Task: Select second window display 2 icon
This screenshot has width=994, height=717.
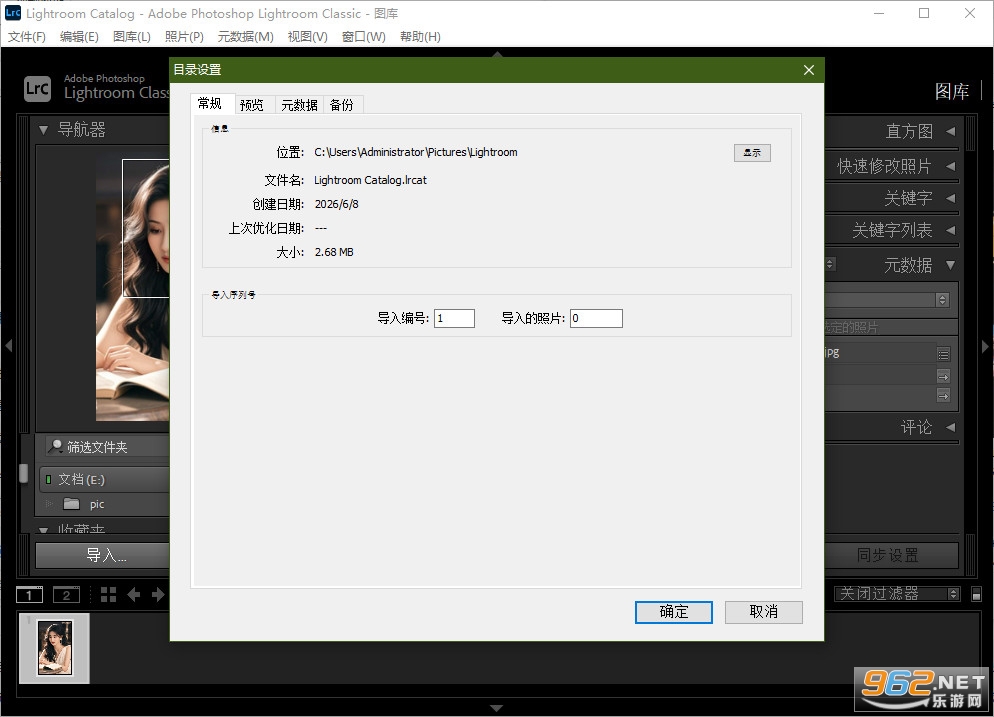Action: [66, 595]
